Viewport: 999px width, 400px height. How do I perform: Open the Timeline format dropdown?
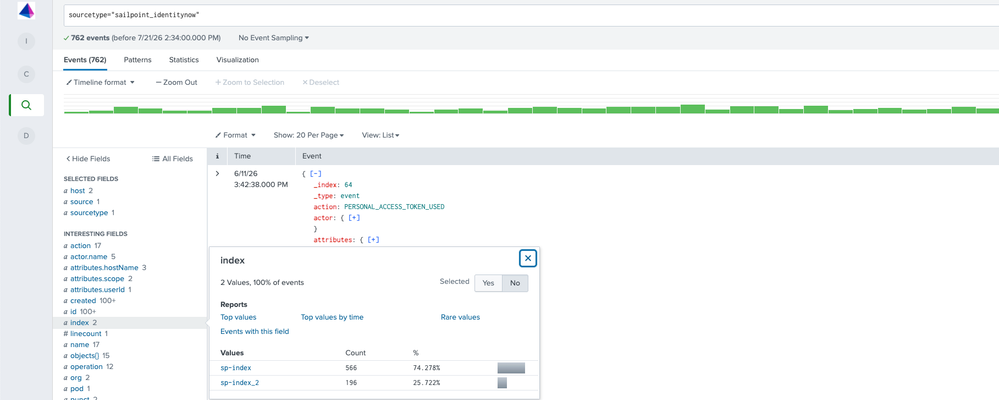pos(101,83)
